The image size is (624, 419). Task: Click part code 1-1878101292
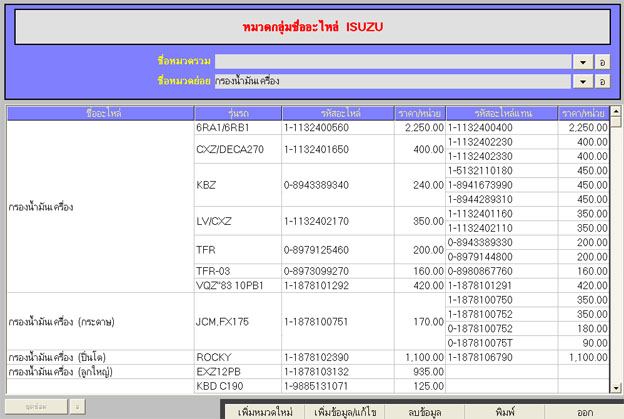[x=338, y=285]
